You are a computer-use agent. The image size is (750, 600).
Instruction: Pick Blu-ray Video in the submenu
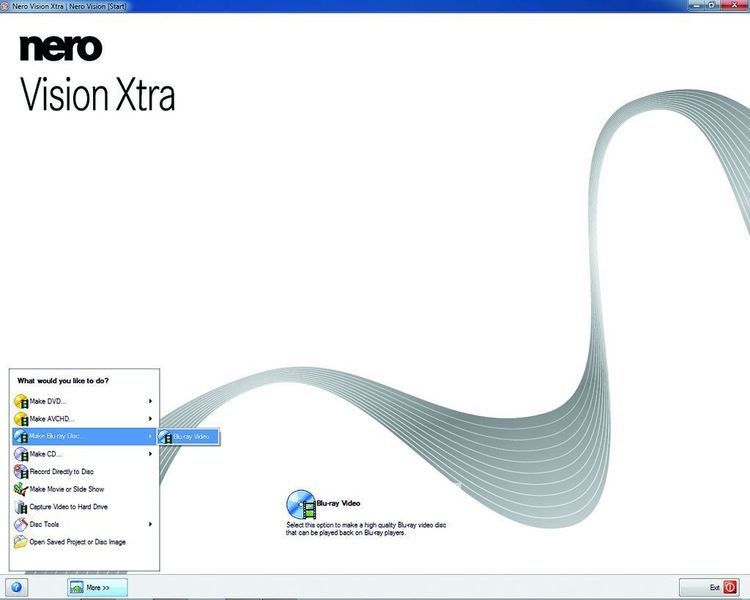click(x=188, y=436)
